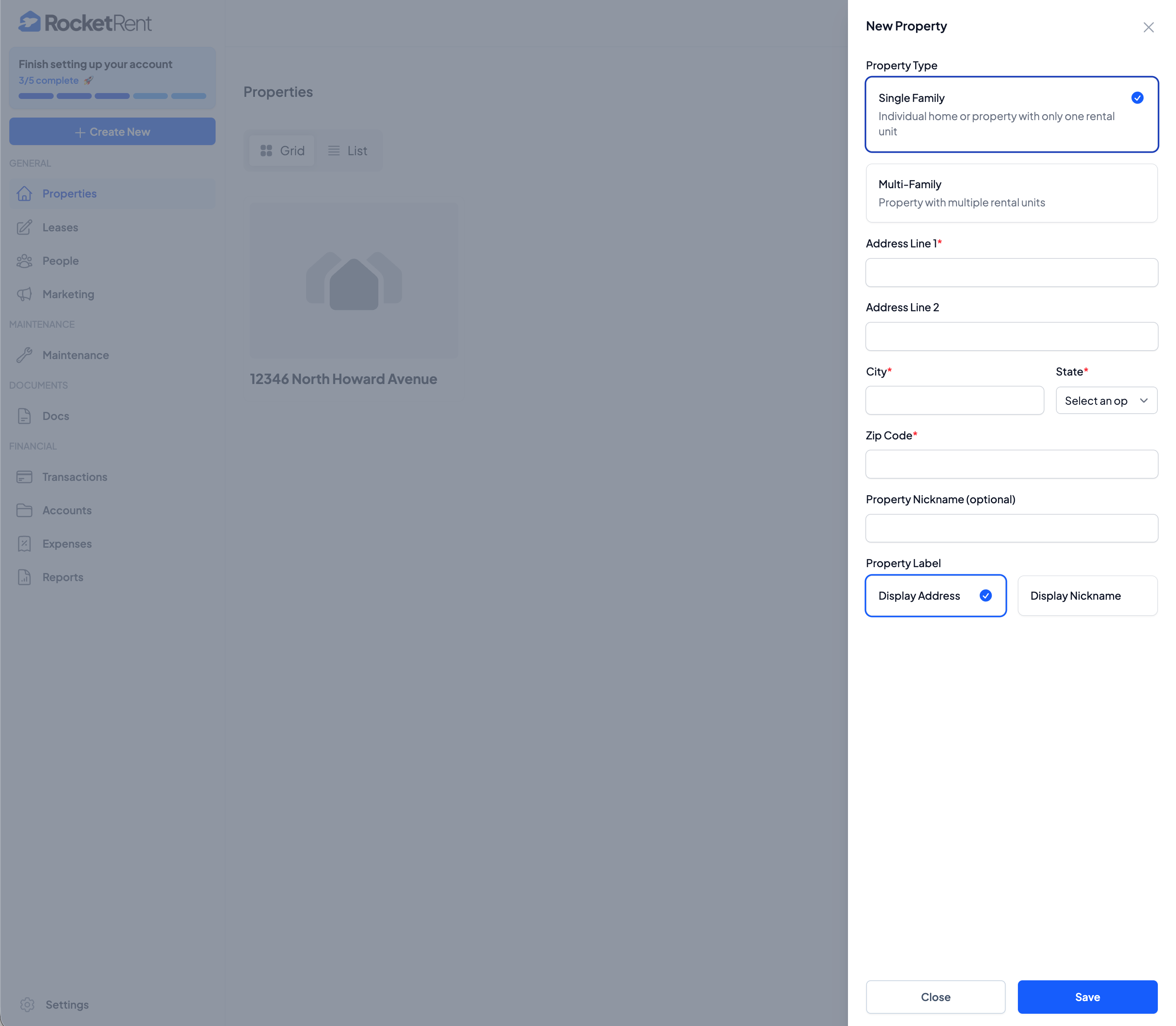Switch to the List view tab

(347, 151)
